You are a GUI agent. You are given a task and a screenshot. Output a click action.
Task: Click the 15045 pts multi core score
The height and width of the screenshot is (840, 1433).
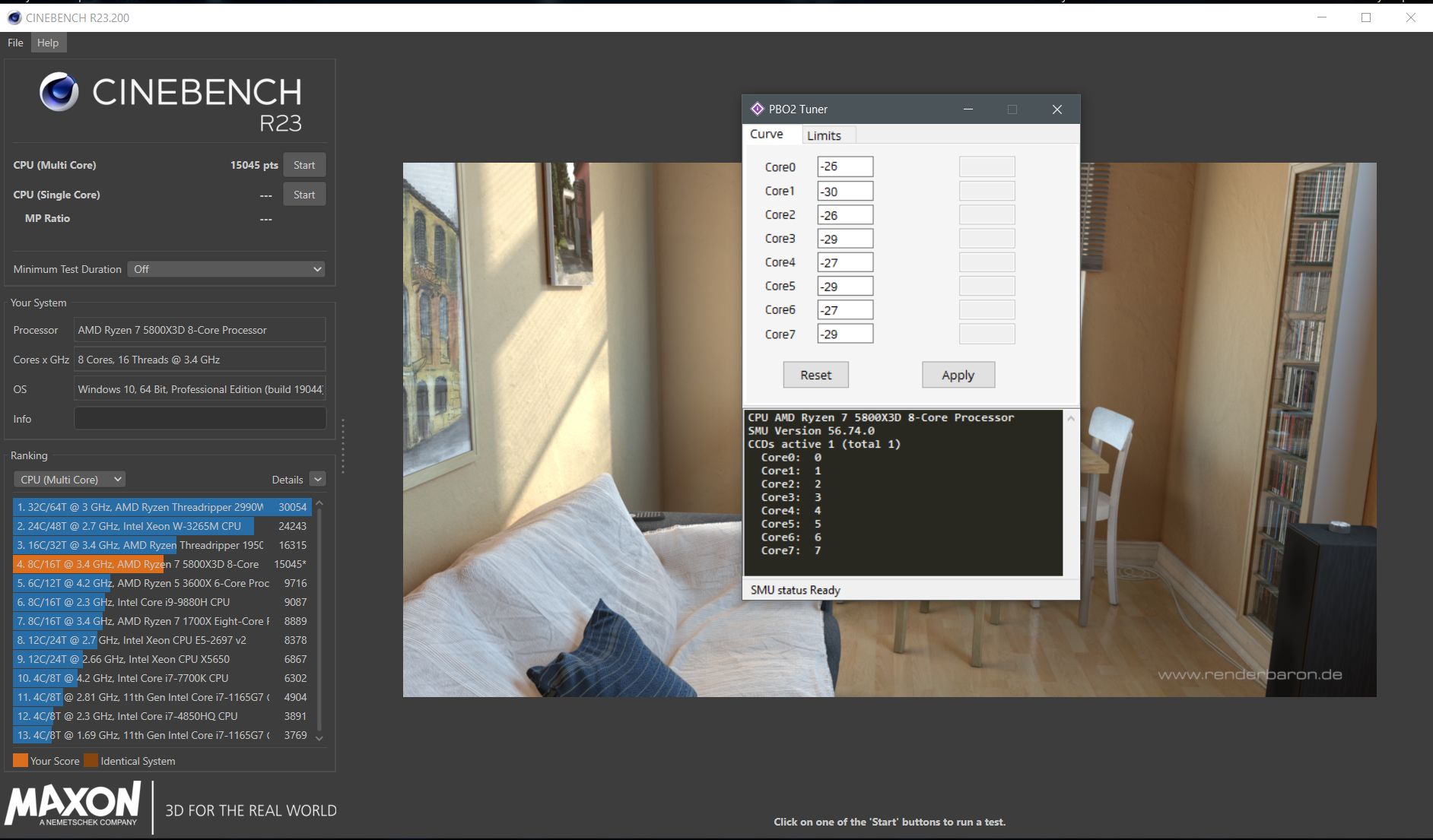click(x=254, y=165)
